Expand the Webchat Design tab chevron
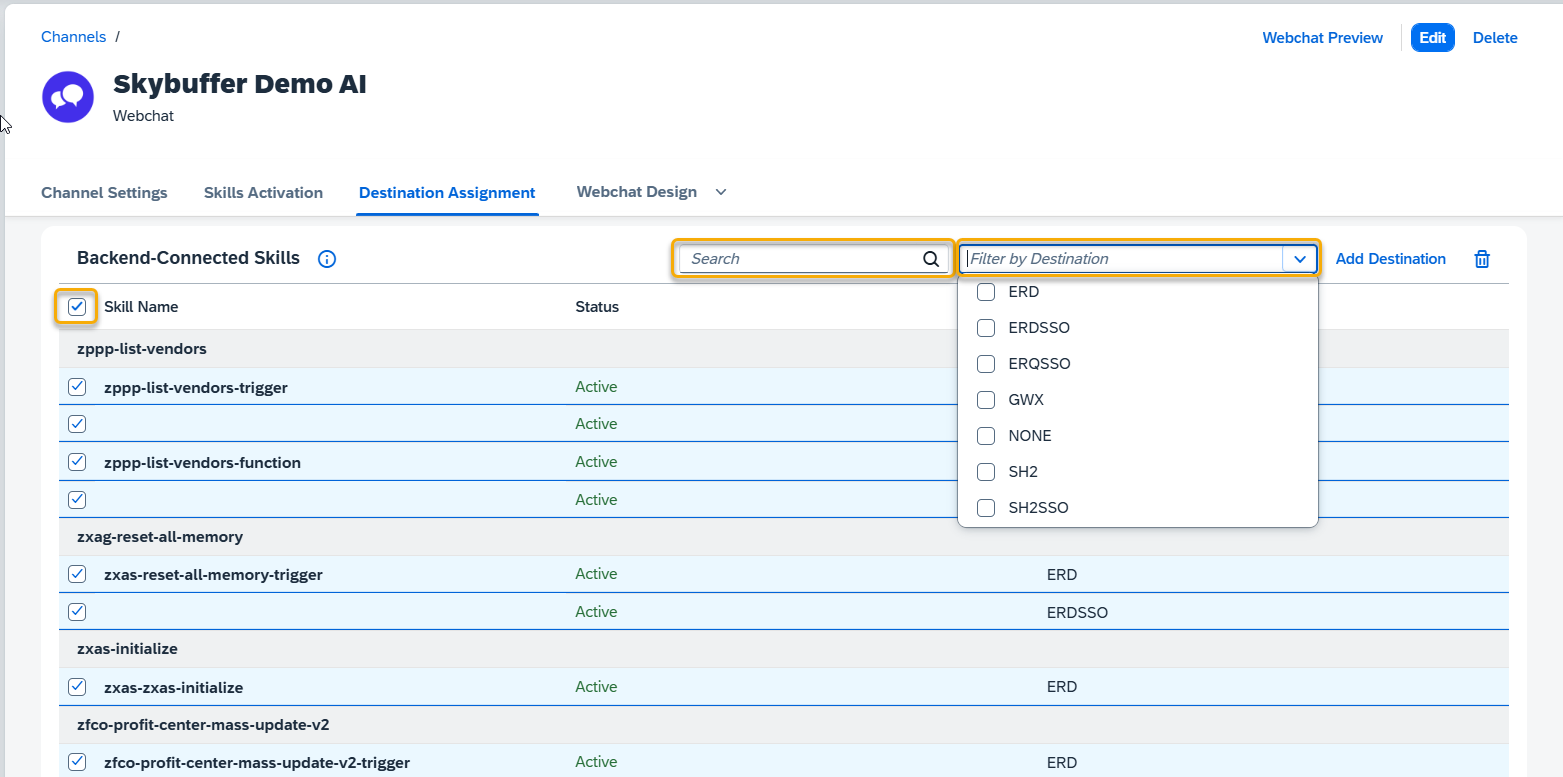 point(720,192)
